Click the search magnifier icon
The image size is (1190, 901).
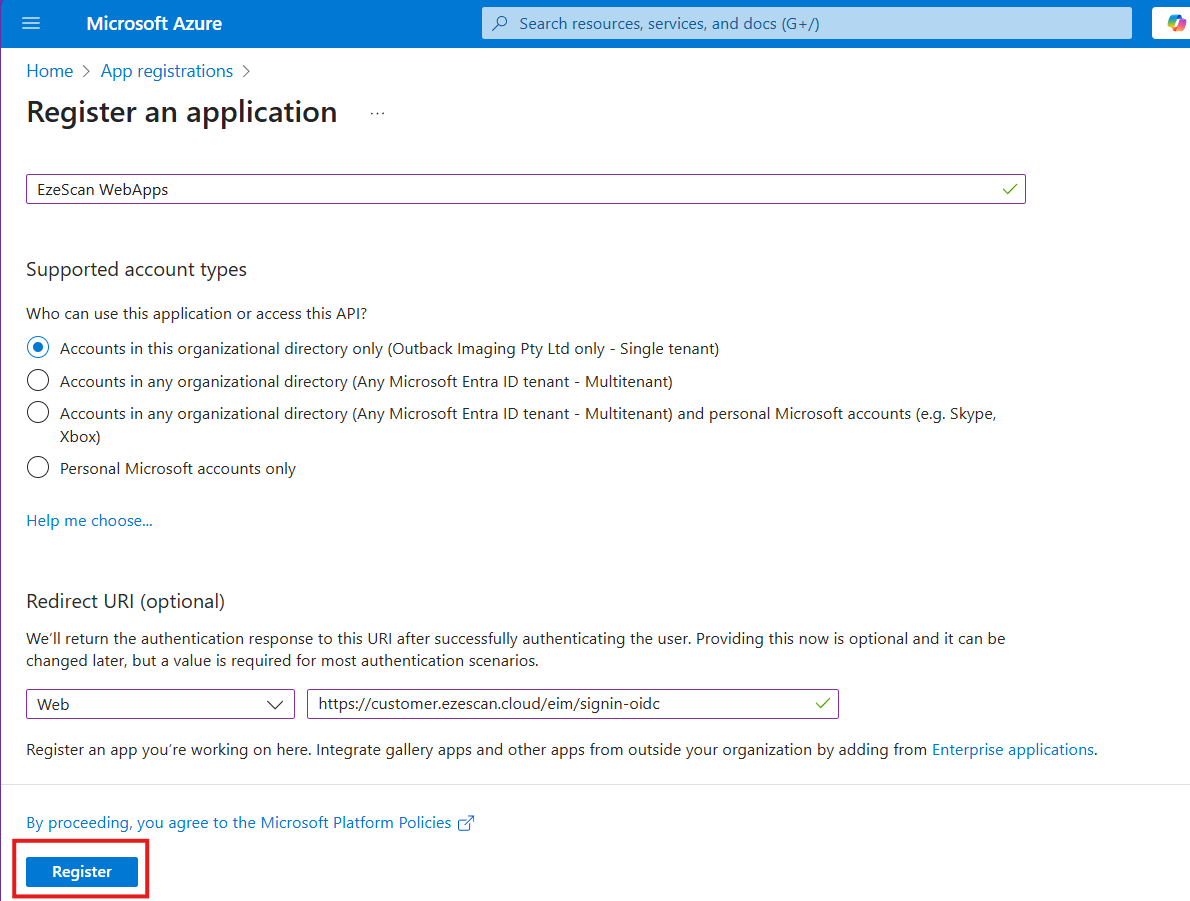pos(500,23)
